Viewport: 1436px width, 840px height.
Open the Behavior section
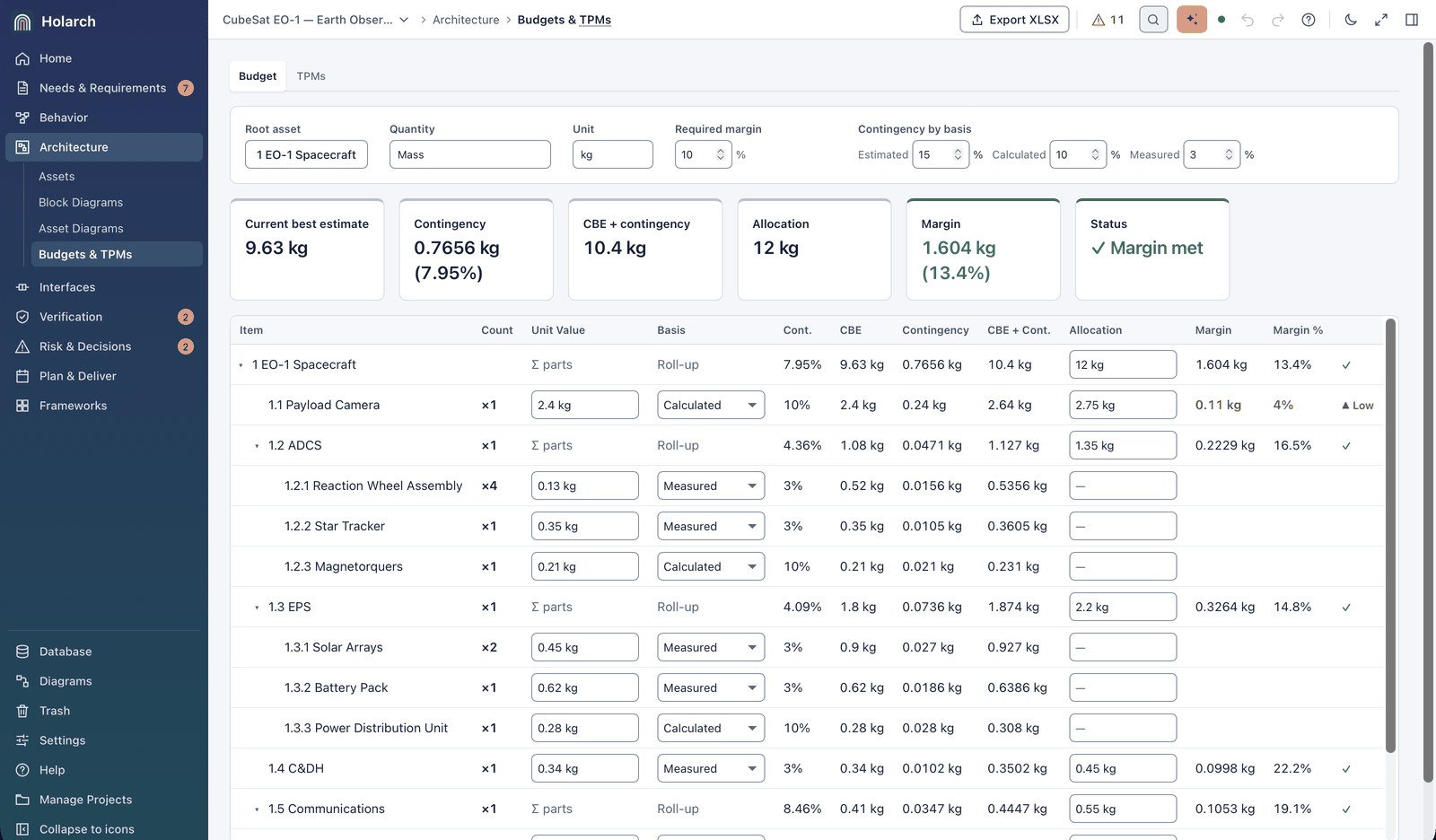[104, 118]
